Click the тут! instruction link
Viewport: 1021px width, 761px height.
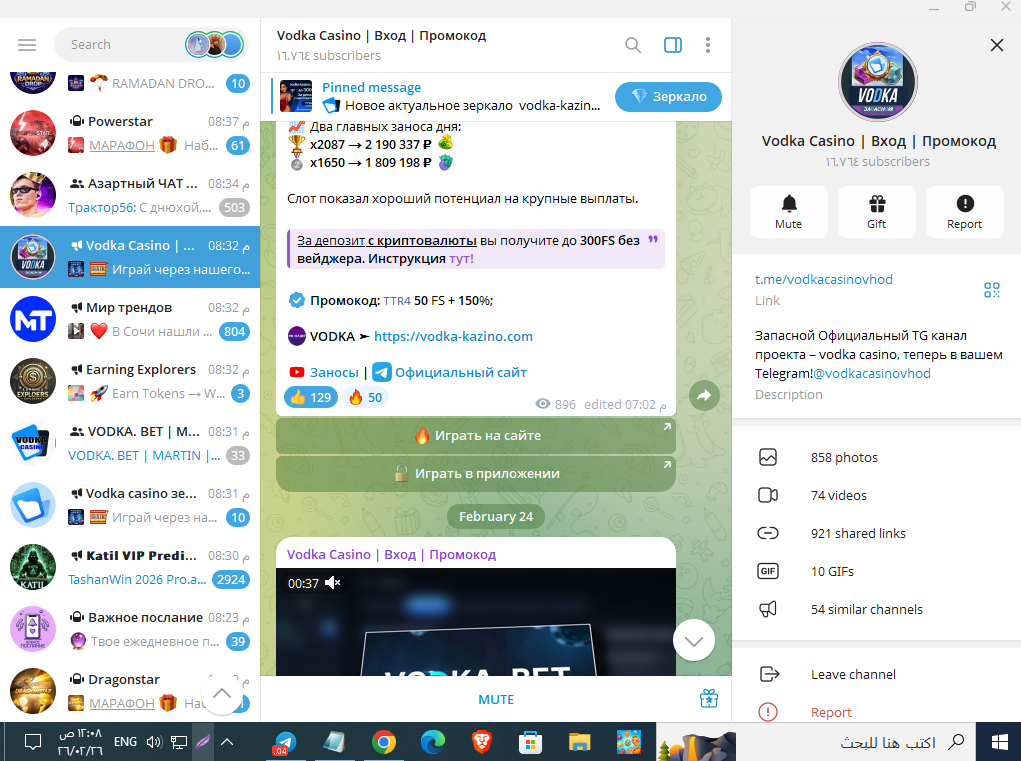pos(461,258)
